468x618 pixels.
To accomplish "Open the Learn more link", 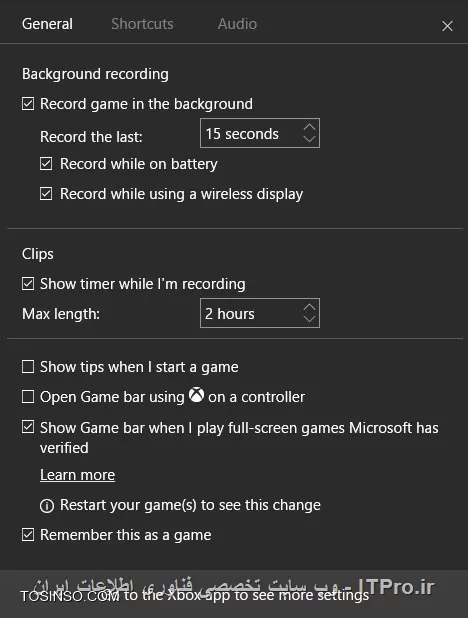I will pos(78,475).
